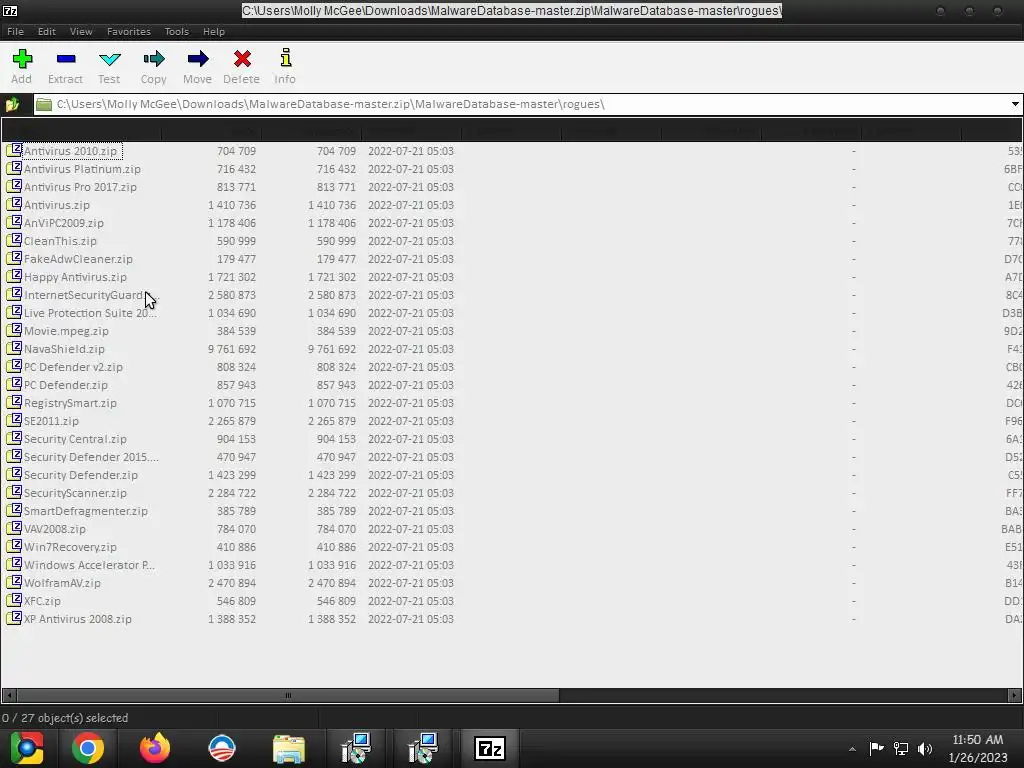Click the Add toolbar icon
Viewport: 1024px width, 768px height.
pyautogui.click(x=22, y=59)
